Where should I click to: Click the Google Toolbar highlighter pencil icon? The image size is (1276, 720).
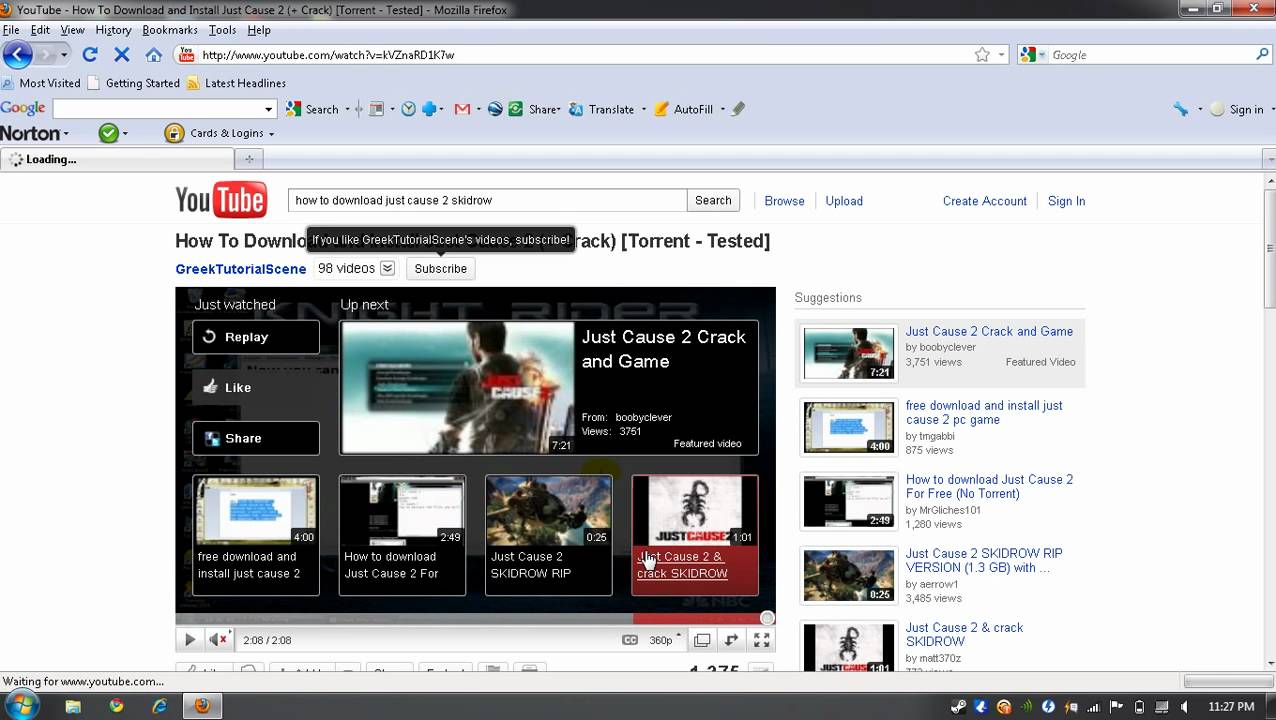click(738, 109)
